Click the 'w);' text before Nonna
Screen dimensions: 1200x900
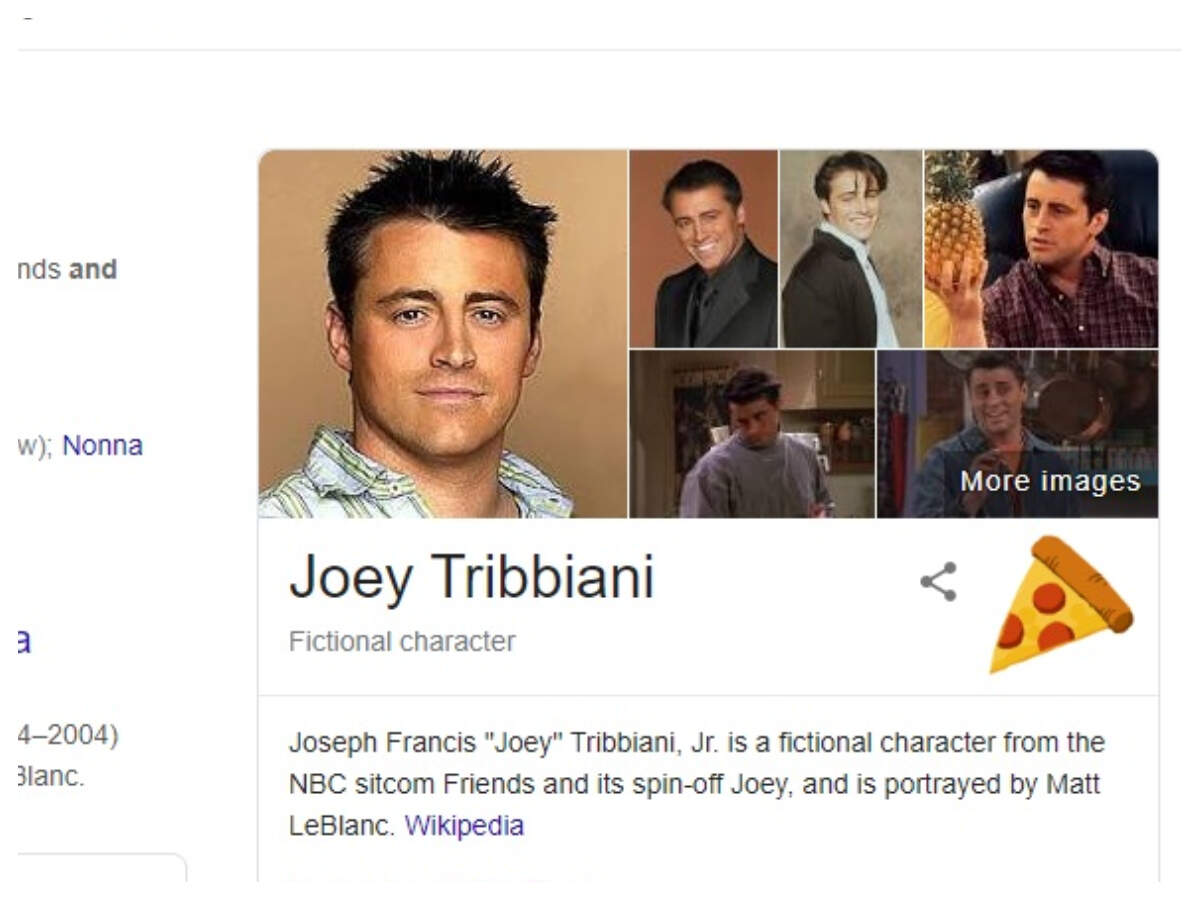(36, 445)
